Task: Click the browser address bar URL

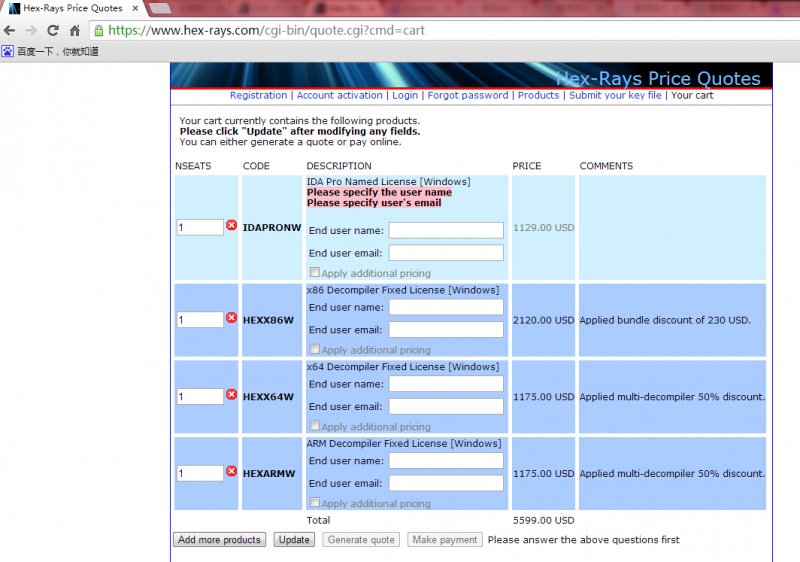Action: (266, 31)
